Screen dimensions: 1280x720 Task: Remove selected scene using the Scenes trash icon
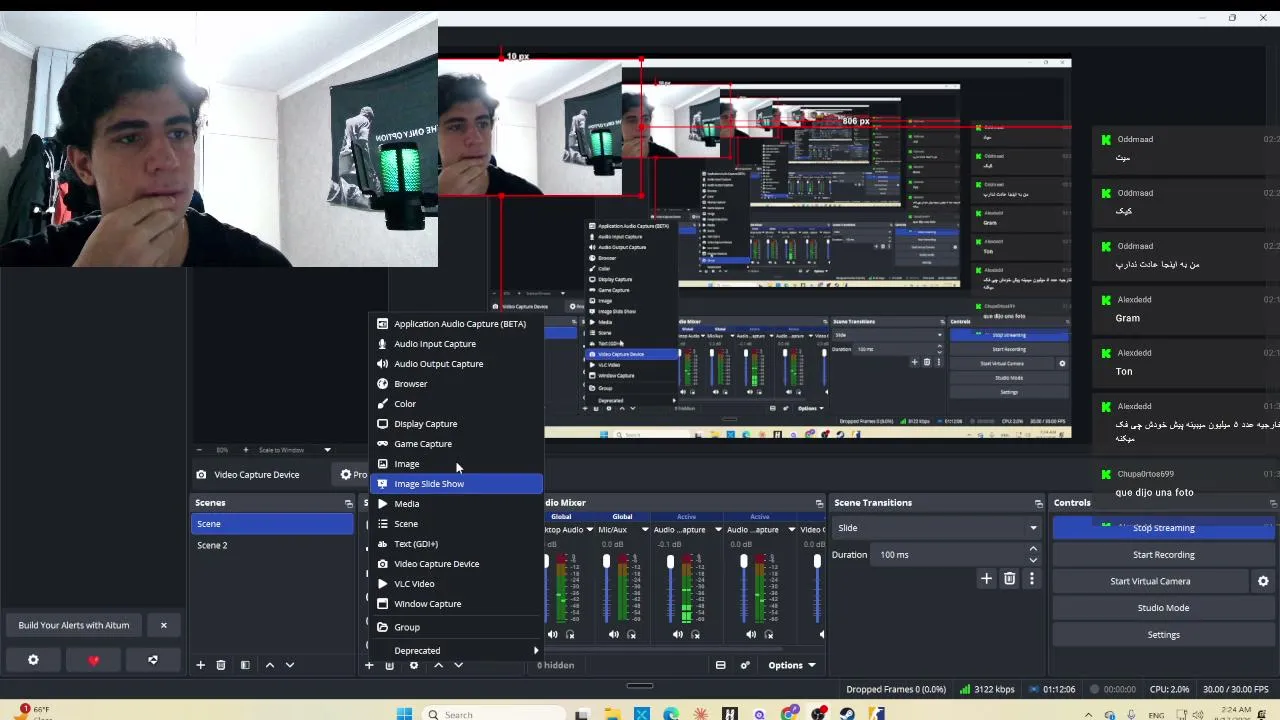221,665
